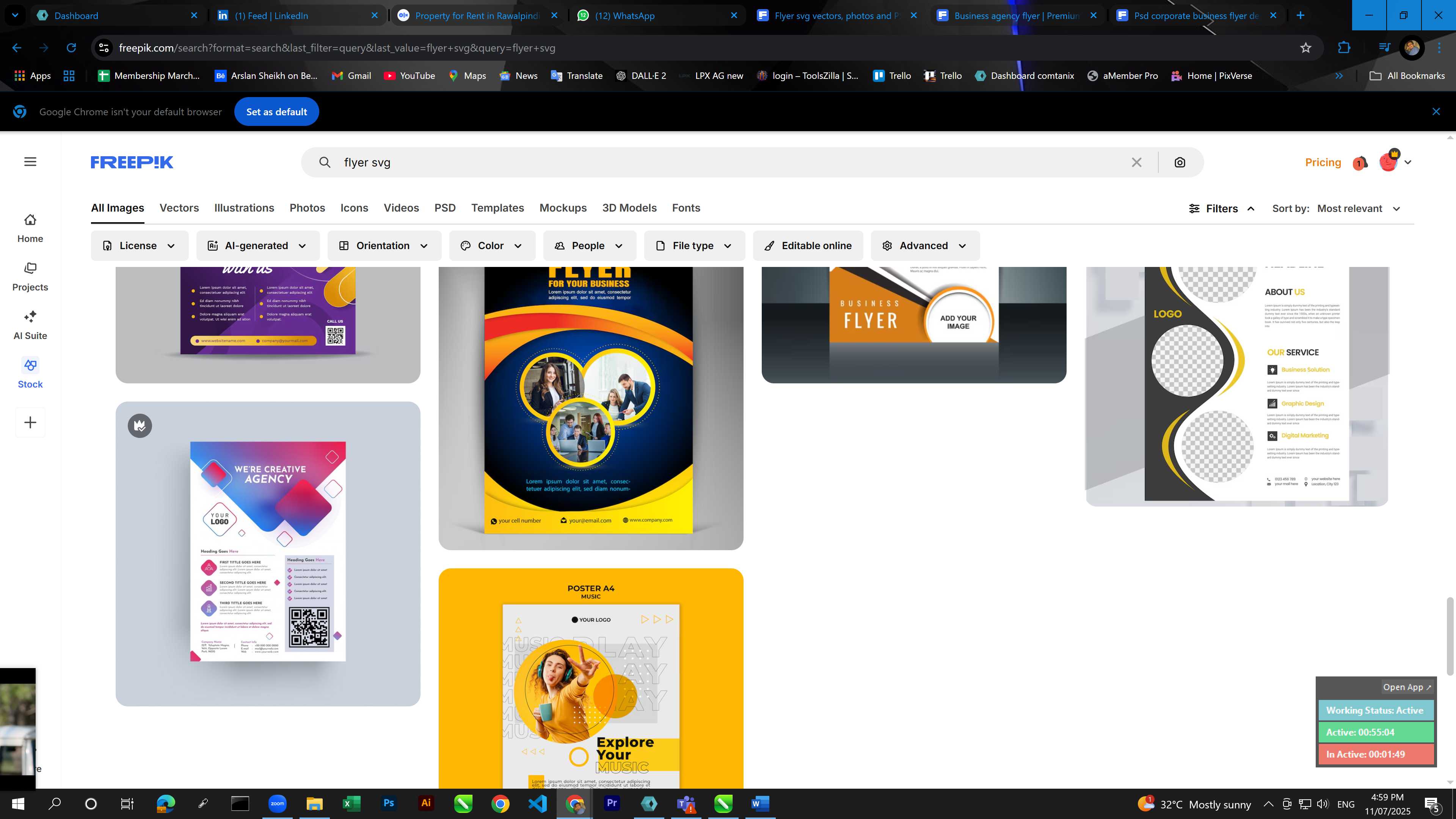
Task: Switch to Photos tab
Action: point(308,208)
